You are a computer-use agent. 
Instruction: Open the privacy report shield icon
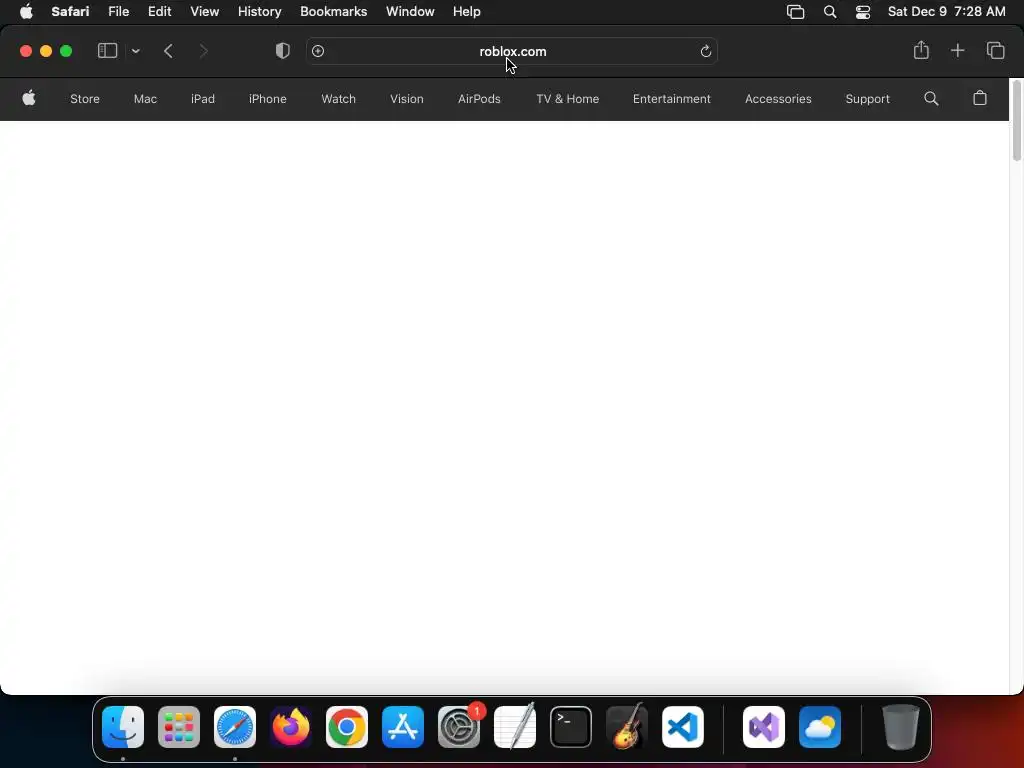[x=283, y=51]
